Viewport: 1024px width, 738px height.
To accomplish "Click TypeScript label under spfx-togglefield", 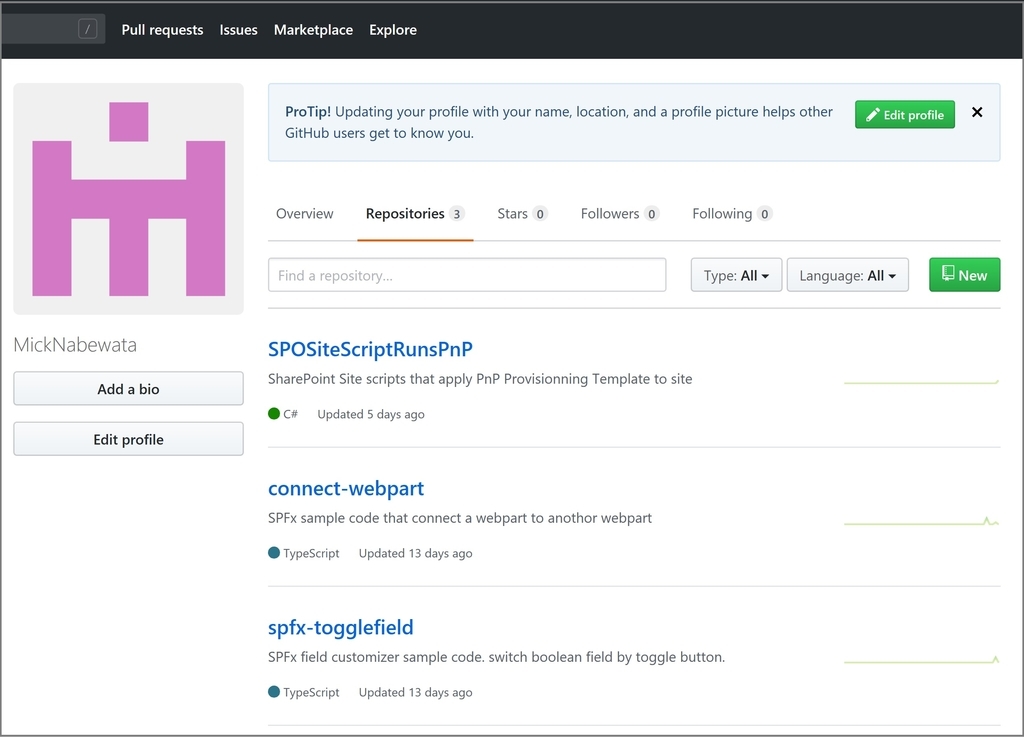I will point(312,692).
